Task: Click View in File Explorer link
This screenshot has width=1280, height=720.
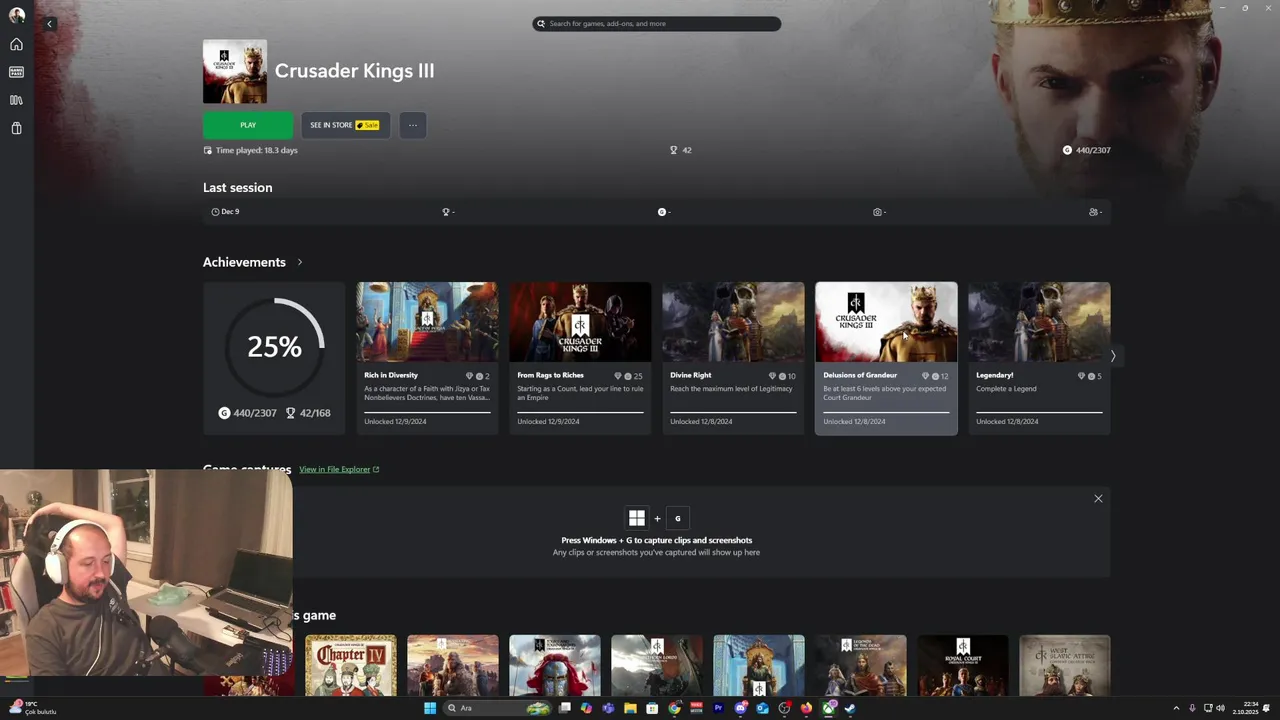Action: 339,469
